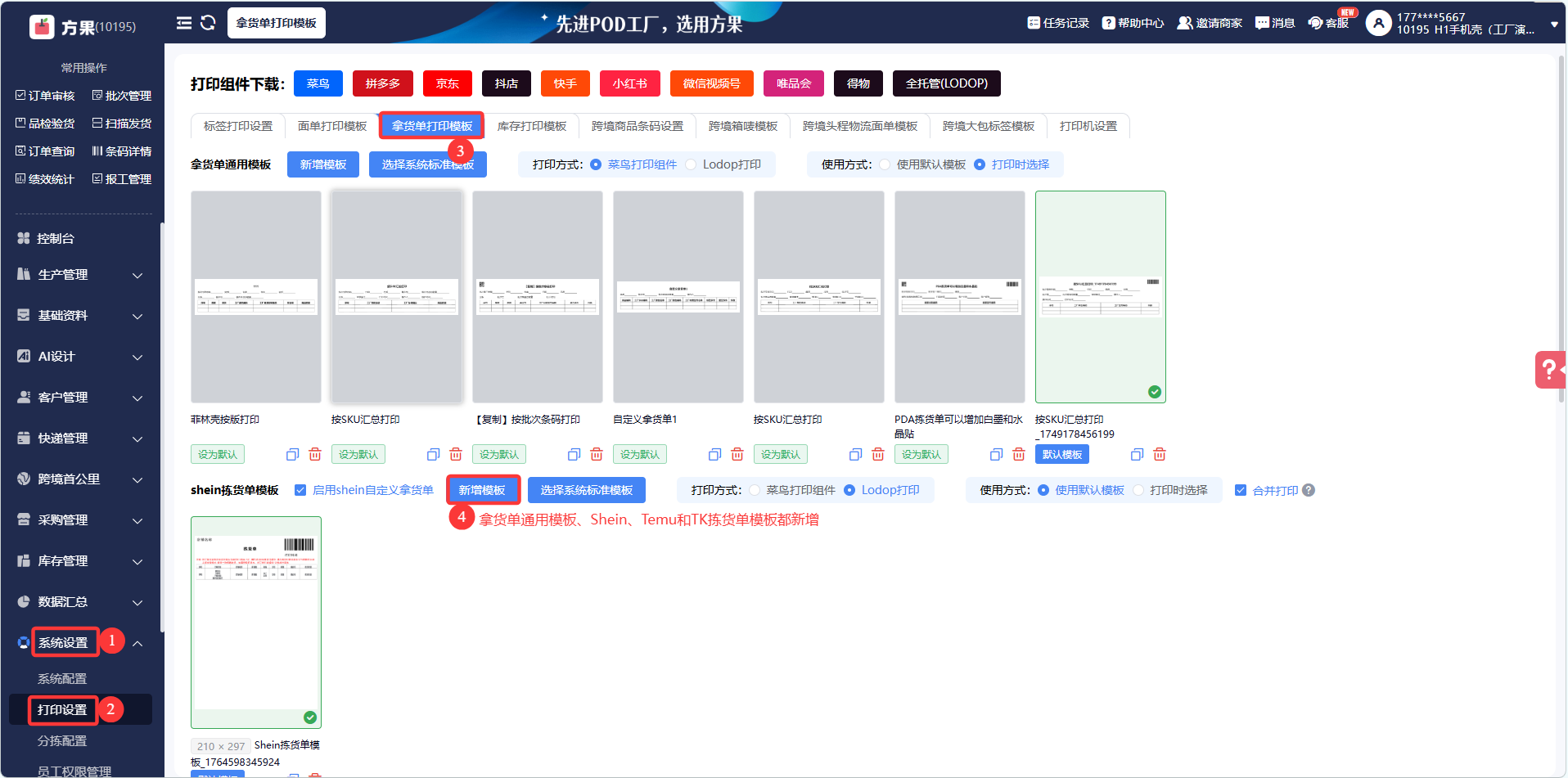The height and width of the screenshot is (778, 1568).
Task: Contact 客服 from the header
Action: pos(1328,23)
